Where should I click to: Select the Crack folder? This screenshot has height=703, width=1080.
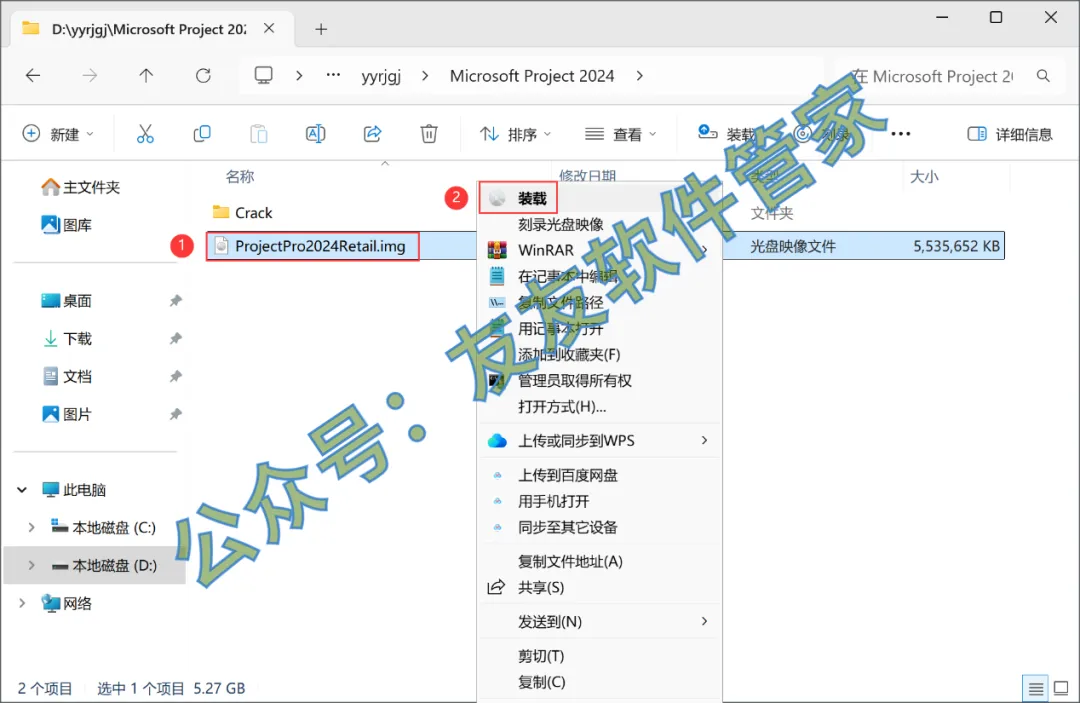242,213
